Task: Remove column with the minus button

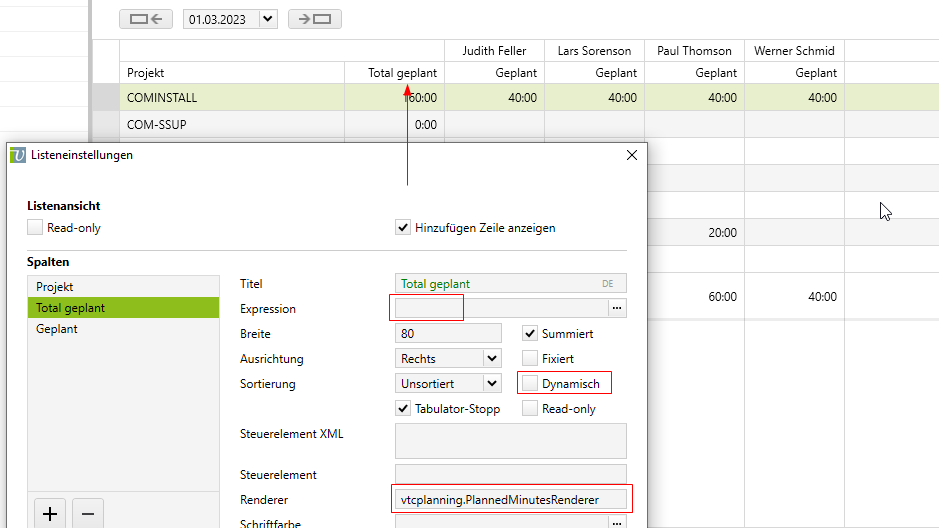Action: pos(87,514)
